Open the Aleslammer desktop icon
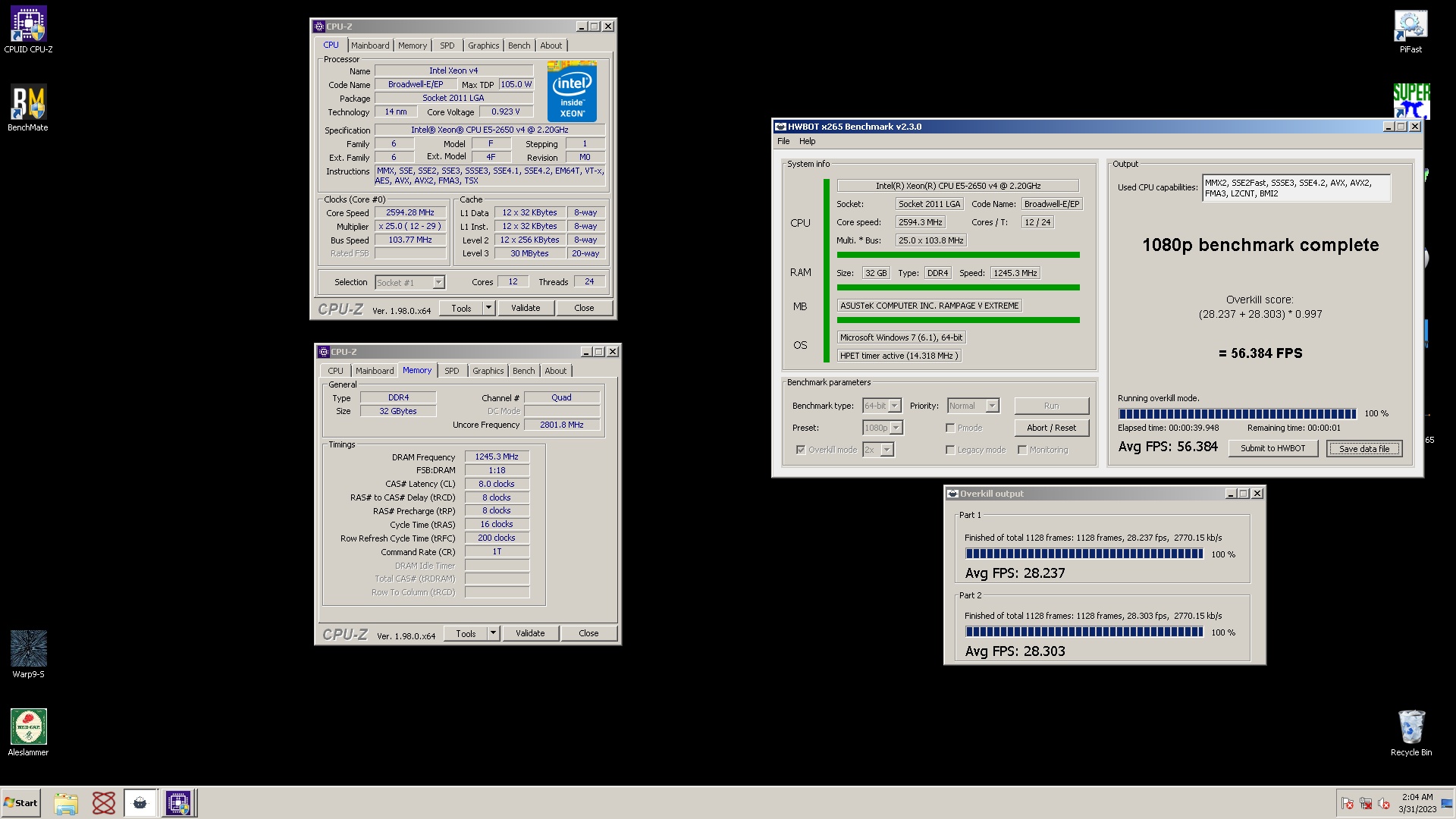This screenshot has width=1456, height=819. click(28, 733)
